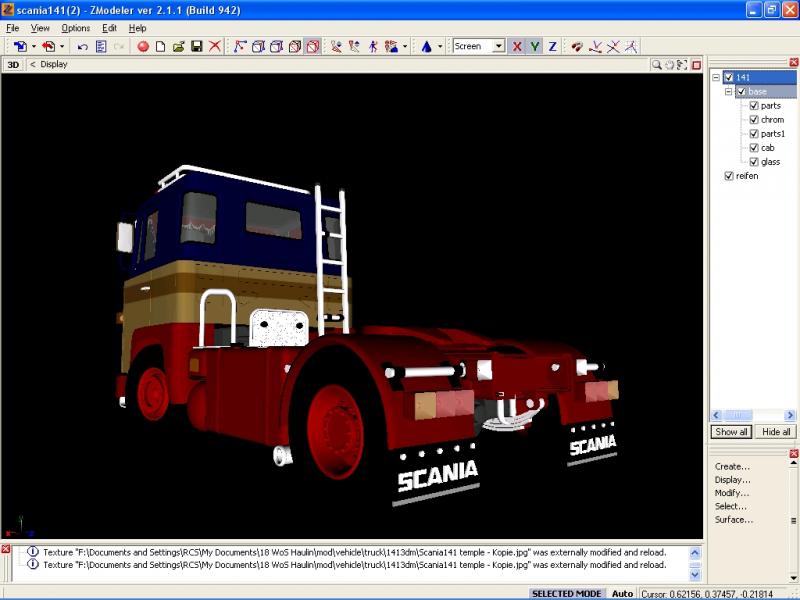The height and width of the screenshot is (600, 800).
Task: Select the Objects level cube icon
Action: click(x=294, y=47)
